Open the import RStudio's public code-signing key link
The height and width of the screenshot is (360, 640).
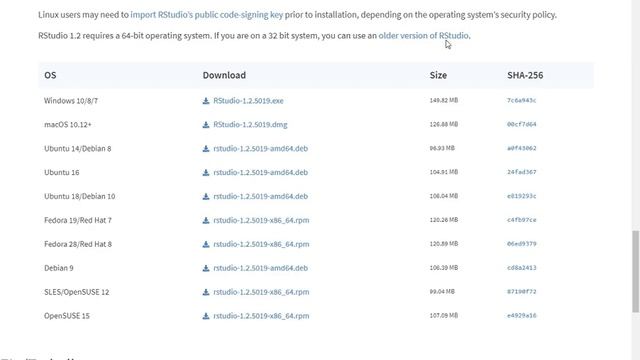(207, 15)
